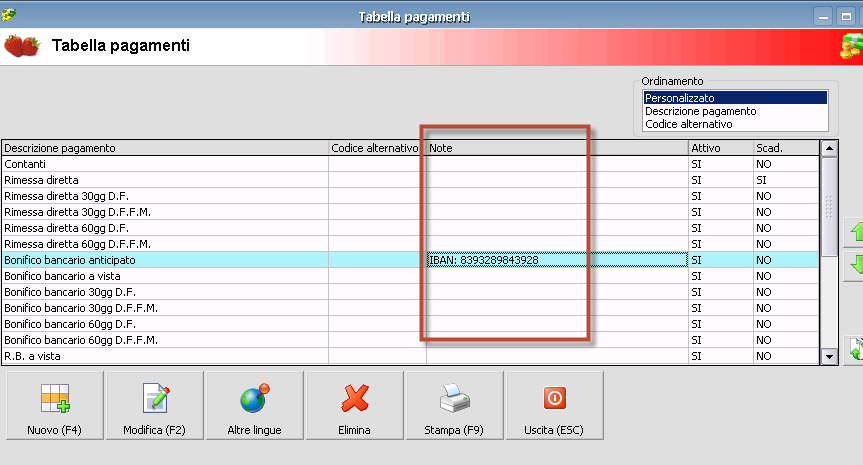863x465 pixels.
Task: Select Bonifico bancario 30gg D.F.F.M. row
Action: (410, 308)
